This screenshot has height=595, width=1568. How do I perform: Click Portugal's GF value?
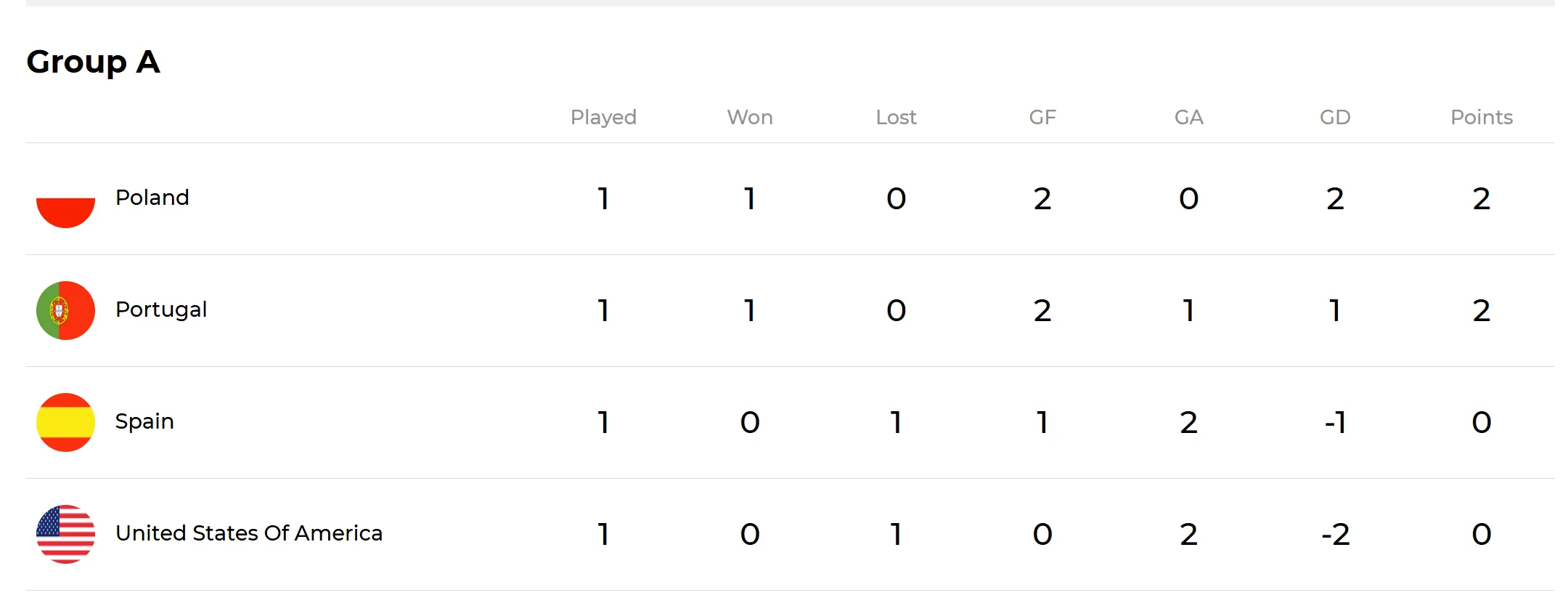(x=1042, y=311)
